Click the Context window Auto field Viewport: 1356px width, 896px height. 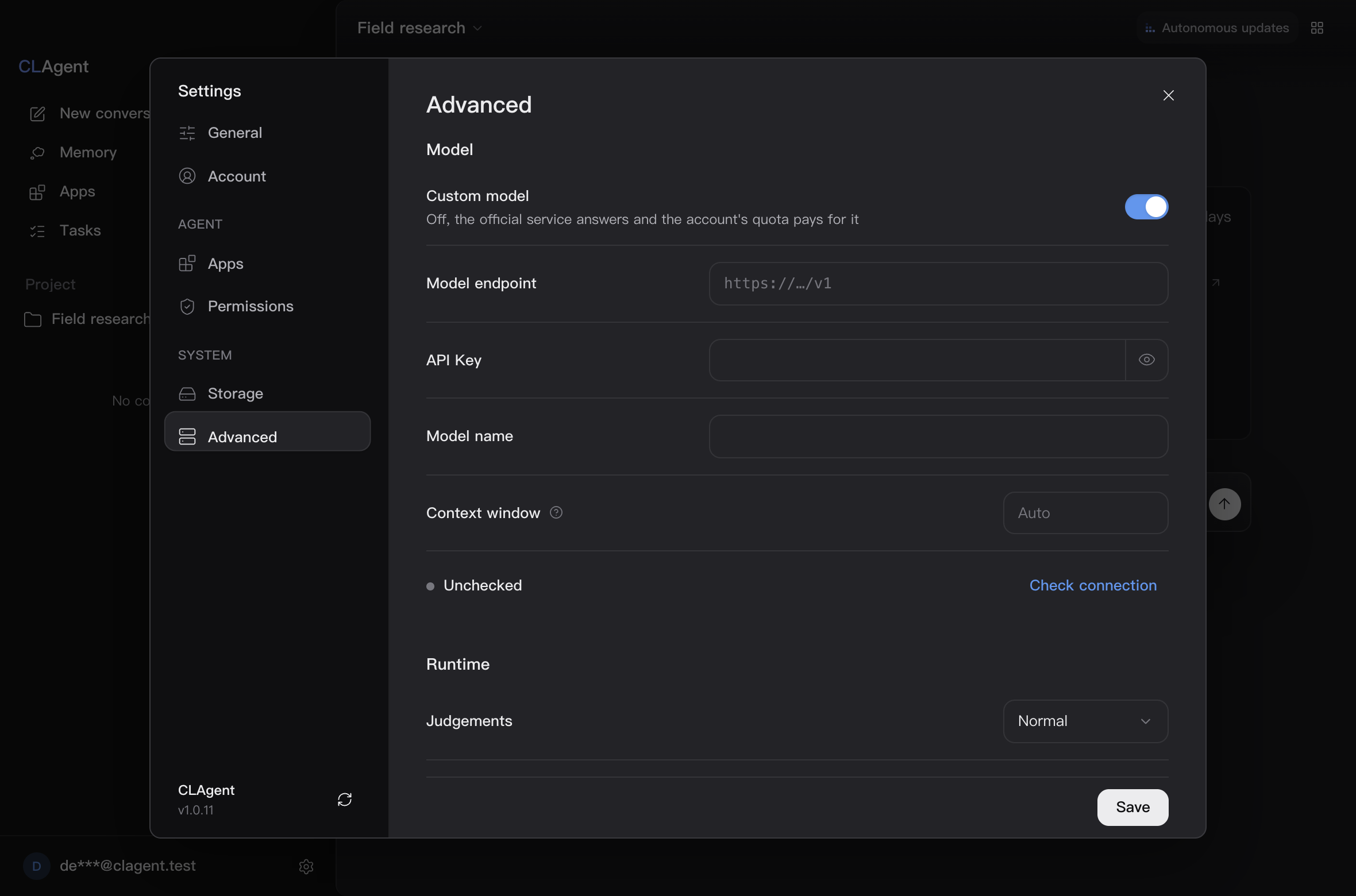click(x=1085, y=513)
